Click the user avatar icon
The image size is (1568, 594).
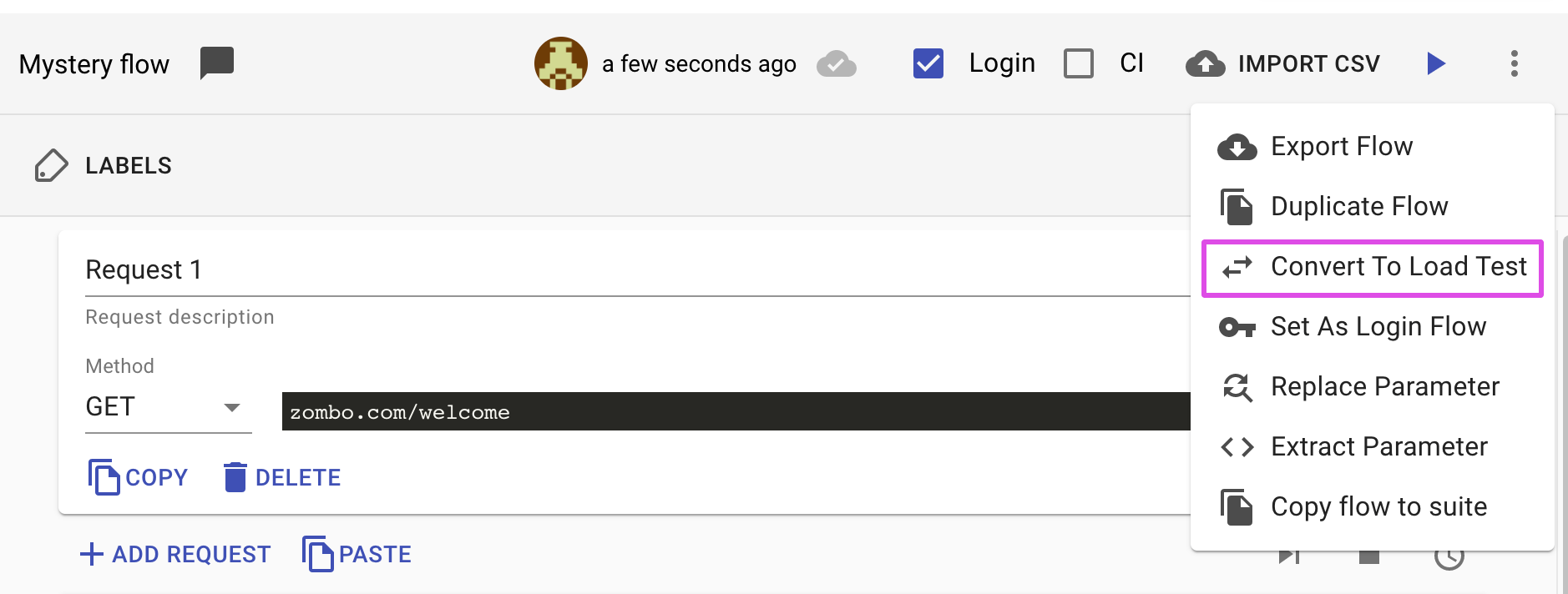point(560,63)
